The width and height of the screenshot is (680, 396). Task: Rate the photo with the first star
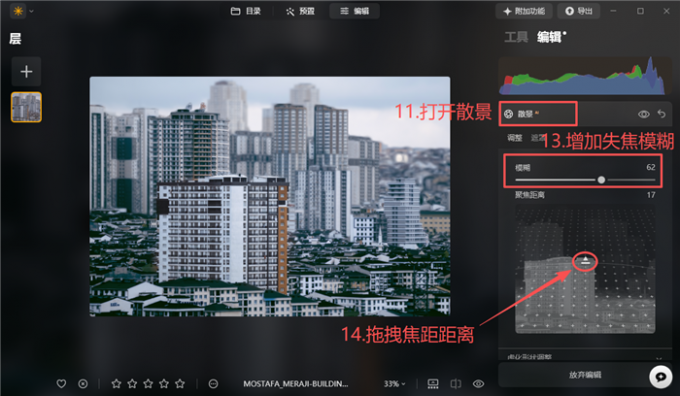[116, 383]
